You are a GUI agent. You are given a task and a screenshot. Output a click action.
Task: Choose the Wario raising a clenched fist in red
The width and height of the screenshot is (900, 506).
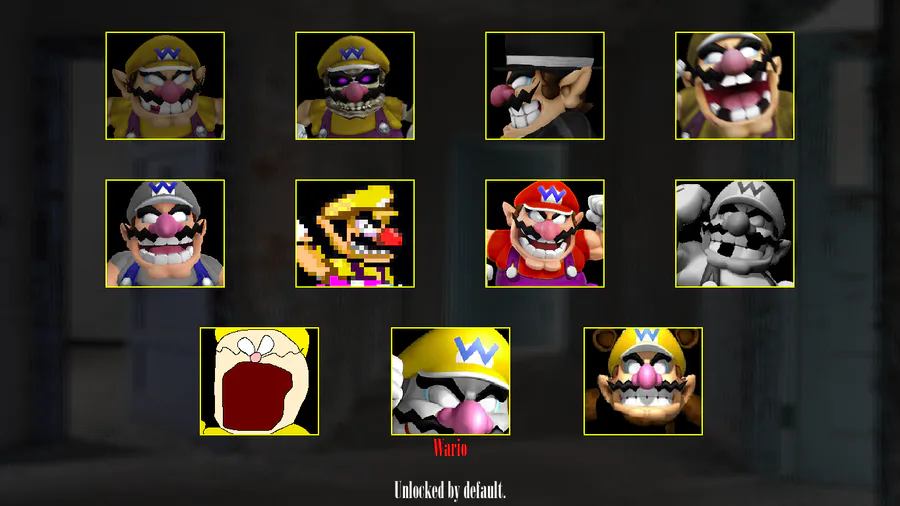(545, 233)
